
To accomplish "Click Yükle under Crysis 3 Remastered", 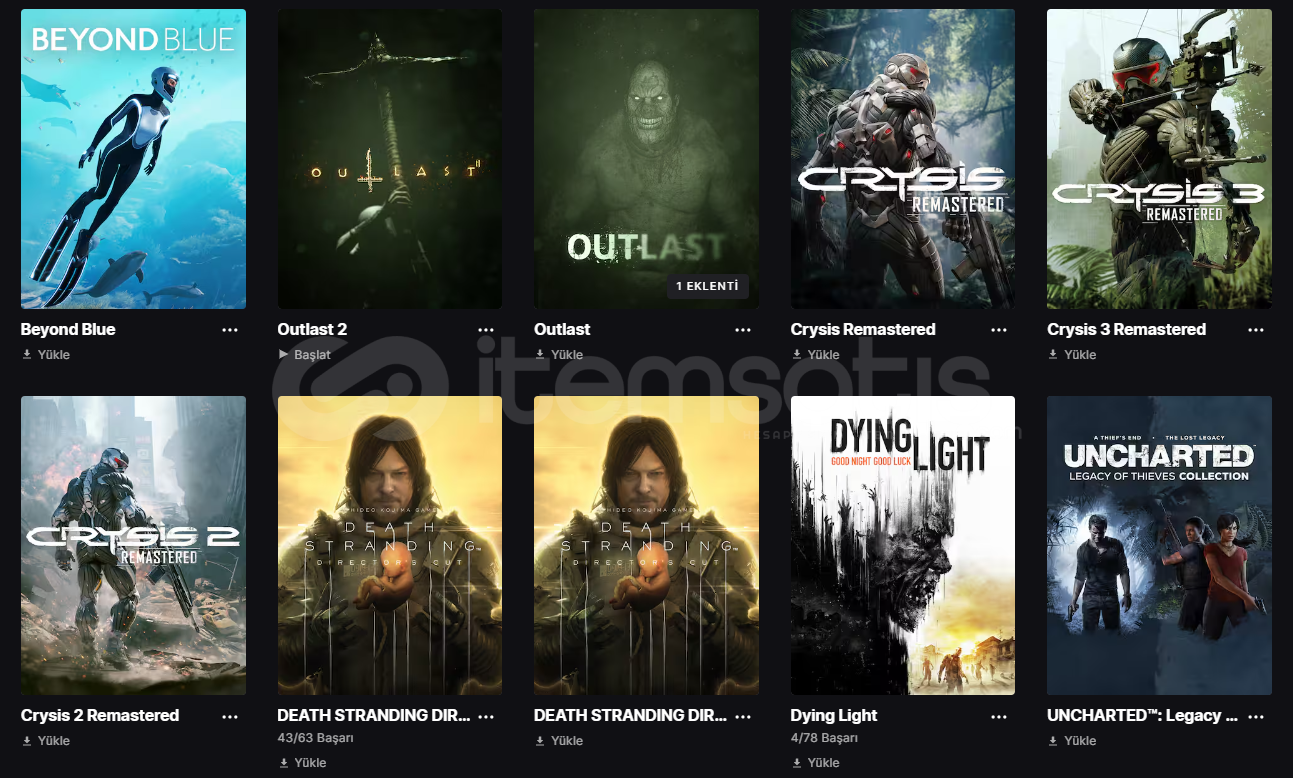I will click(x=1080, y=354).
